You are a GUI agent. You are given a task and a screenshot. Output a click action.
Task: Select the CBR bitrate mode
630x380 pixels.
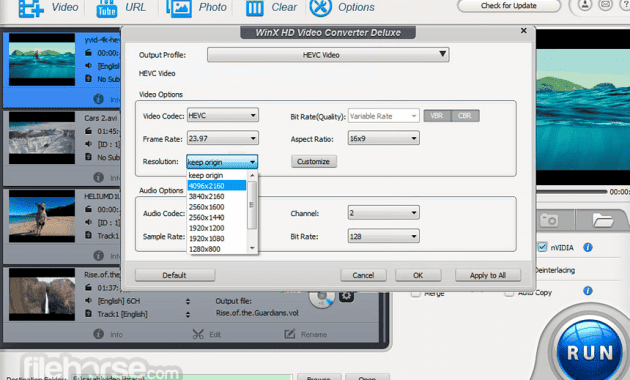465,116
